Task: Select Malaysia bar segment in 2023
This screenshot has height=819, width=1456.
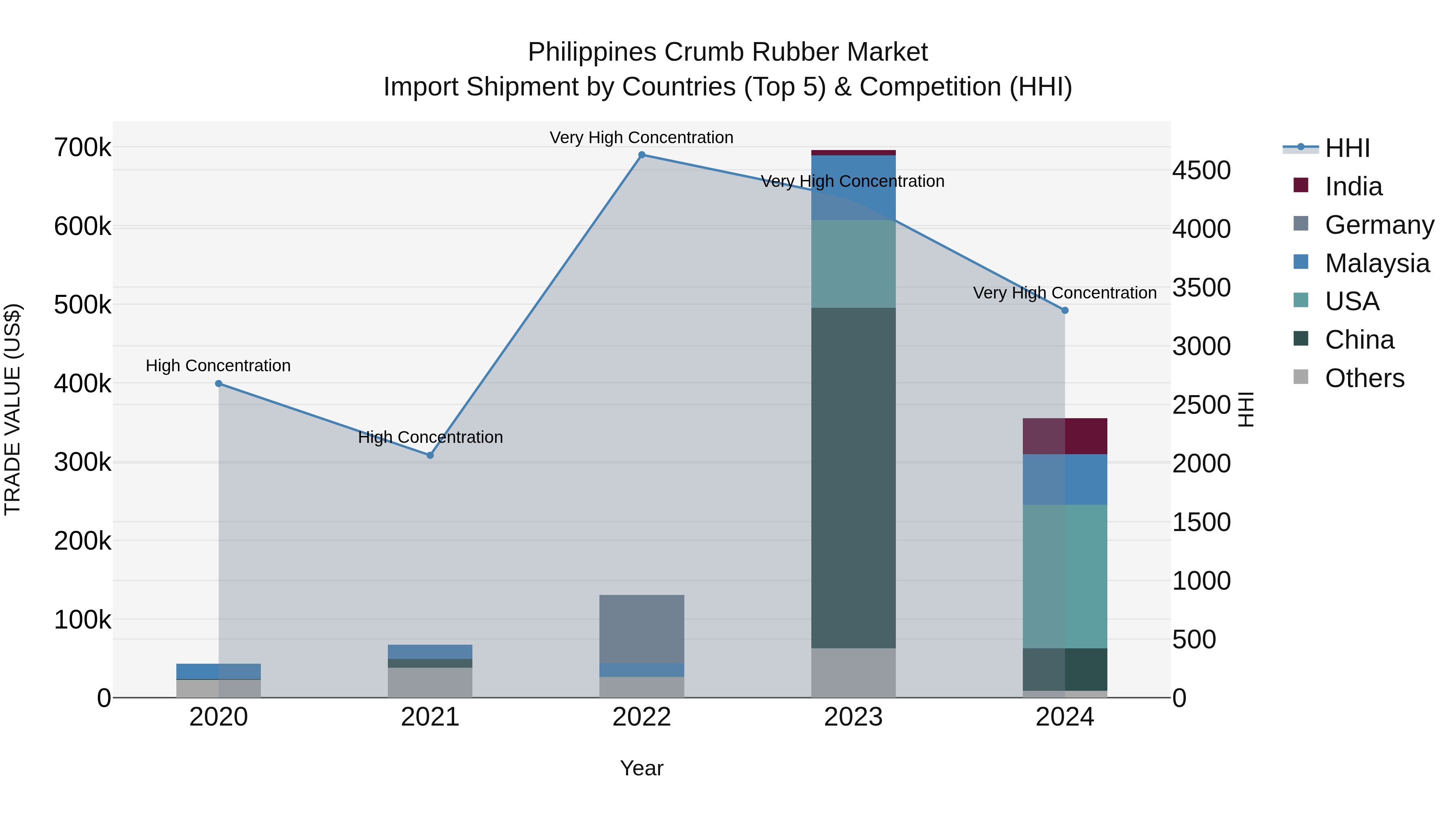Action: [853, 188]
